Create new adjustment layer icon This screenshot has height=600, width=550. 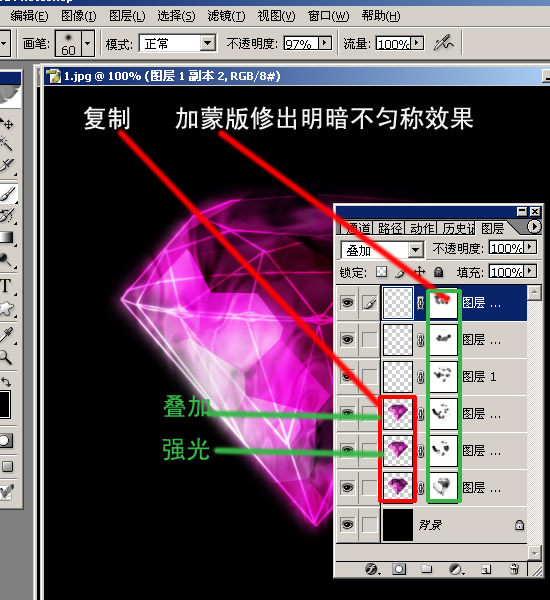(x=455, y=569)
